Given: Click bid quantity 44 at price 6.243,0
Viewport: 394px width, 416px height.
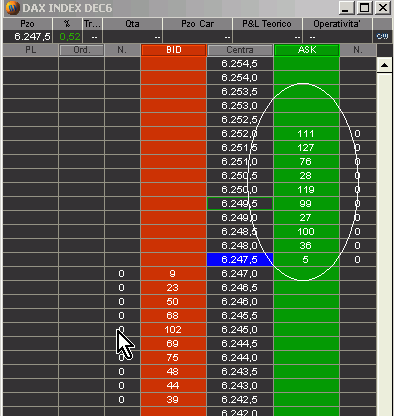Looking at the screenshot, I should point(173,386).
